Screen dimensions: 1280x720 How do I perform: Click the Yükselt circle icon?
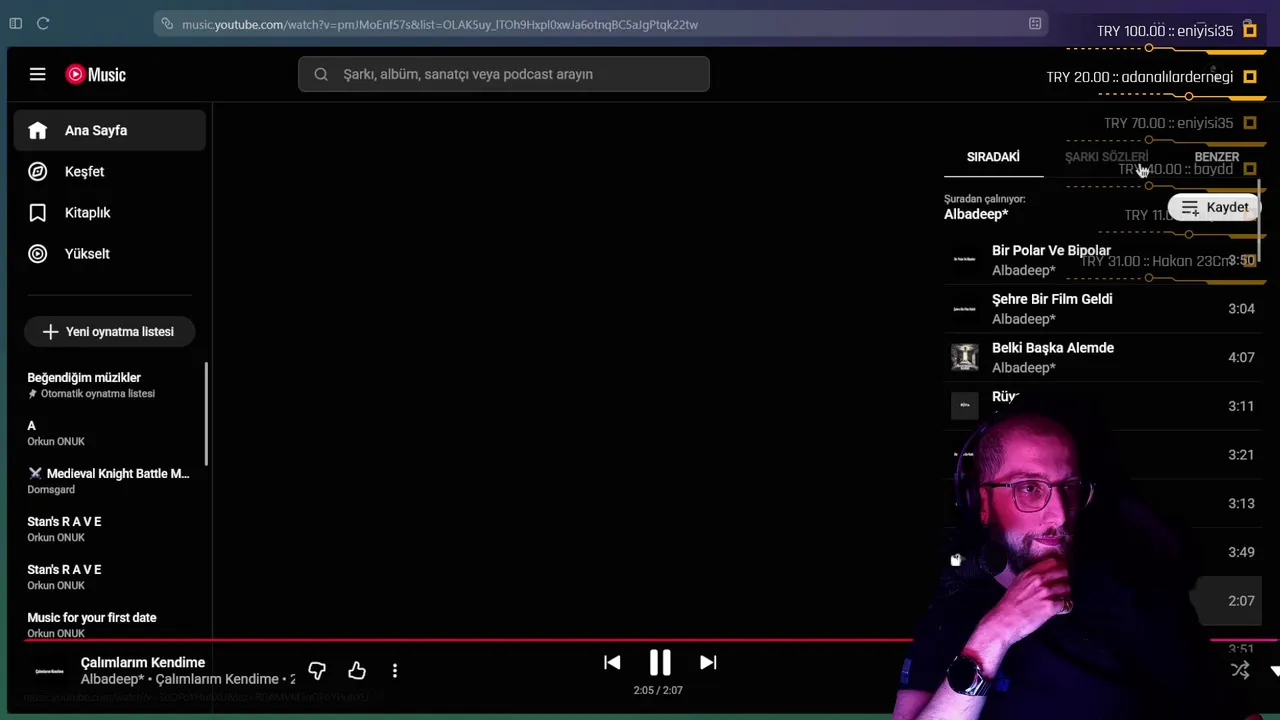point(38,253)
